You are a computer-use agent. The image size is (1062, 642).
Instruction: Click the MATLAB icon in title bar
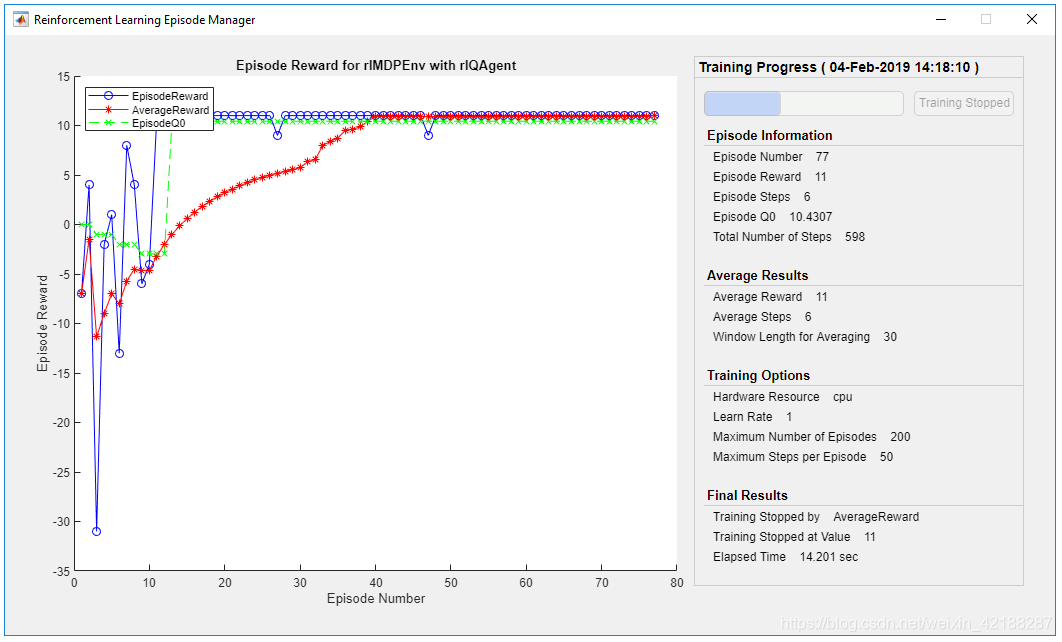(21, 20)
